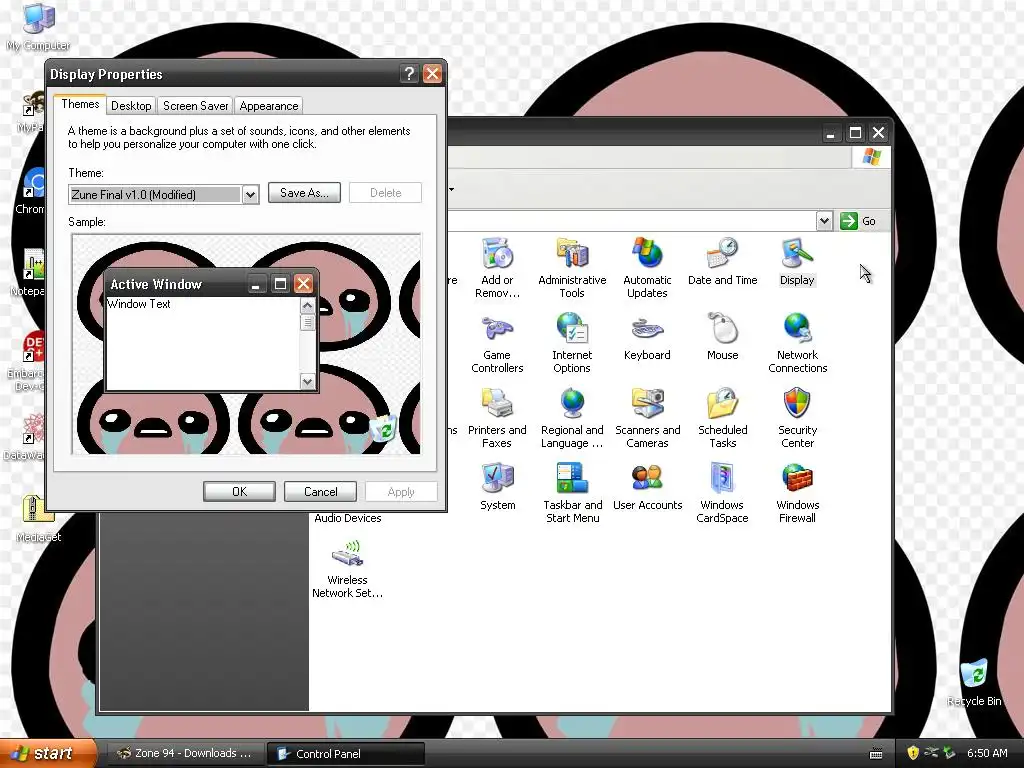The height and width of the screenshot is (768, 1024).
Task: Open the Theme dropdown list
Action: [250, 195]
